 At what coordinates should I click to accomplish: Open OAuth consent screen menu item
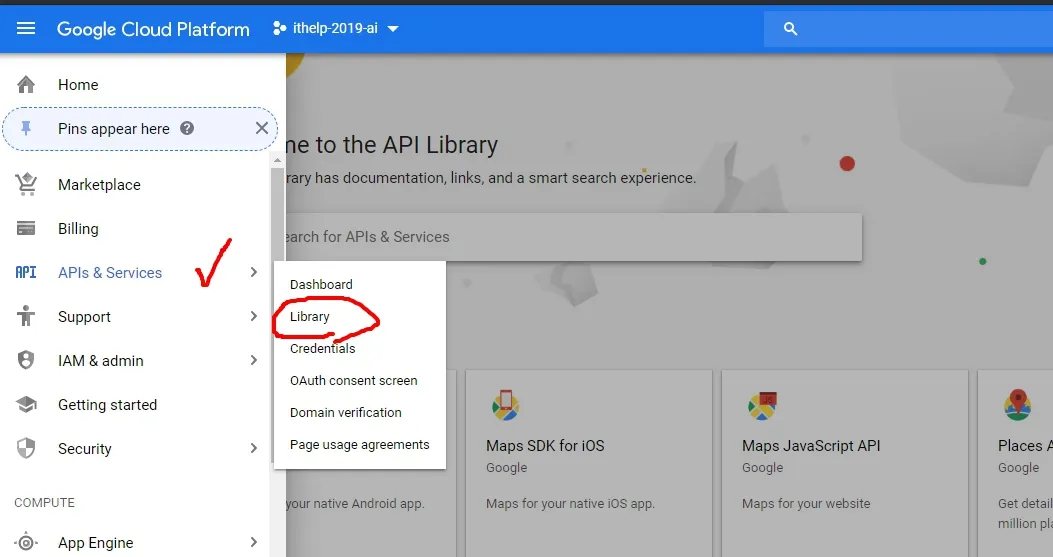pos(353,380)
